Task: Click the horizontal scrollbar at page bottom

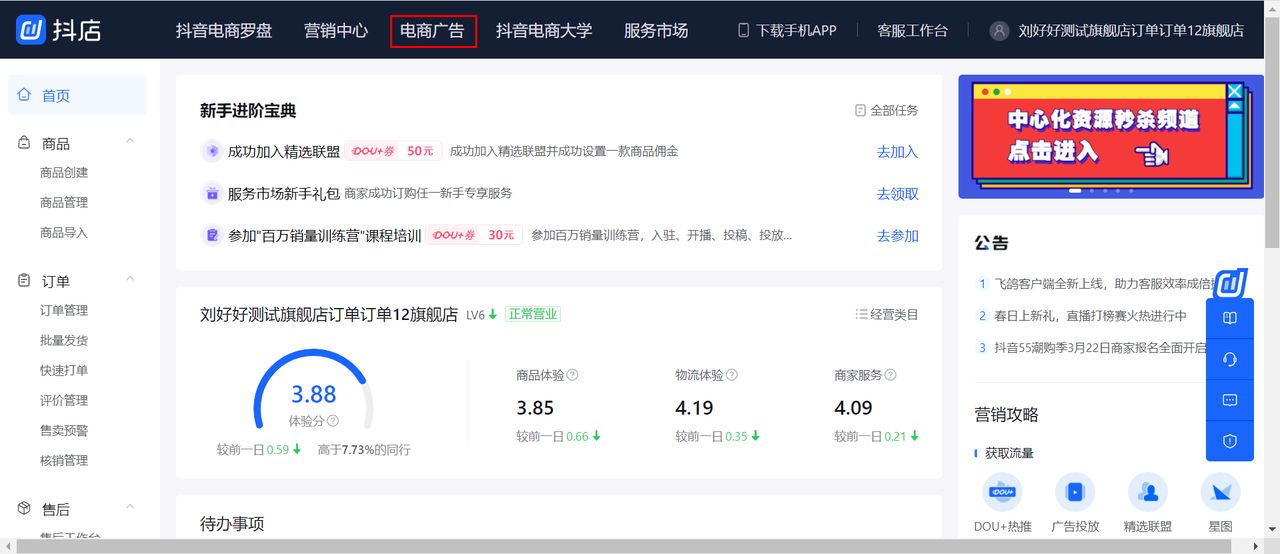Action: click(x=630, y=546)
